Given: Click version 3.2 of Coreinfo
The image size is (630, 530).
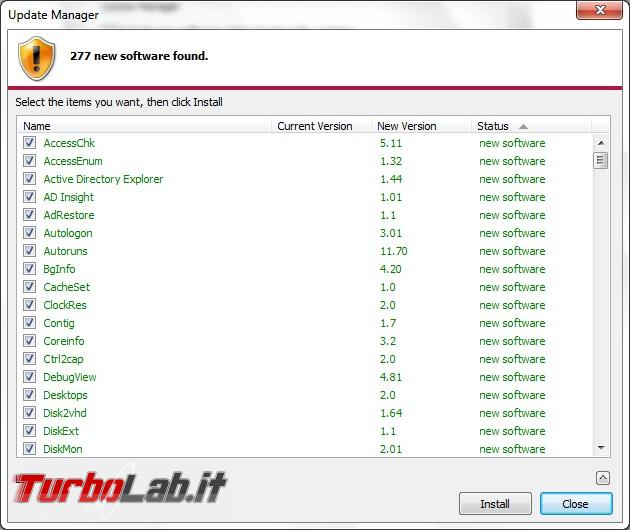Looking at the screenshot, I should pyautogui.click(x=388, y=341).
